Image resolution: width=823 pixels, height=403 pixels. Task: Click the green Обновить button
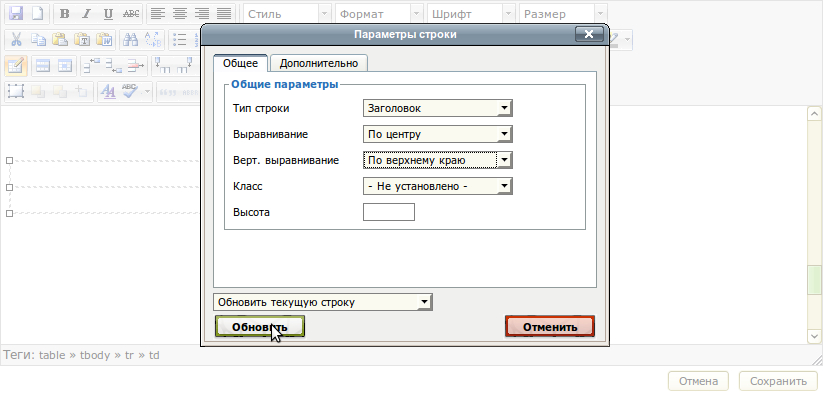tap(259, 326)
